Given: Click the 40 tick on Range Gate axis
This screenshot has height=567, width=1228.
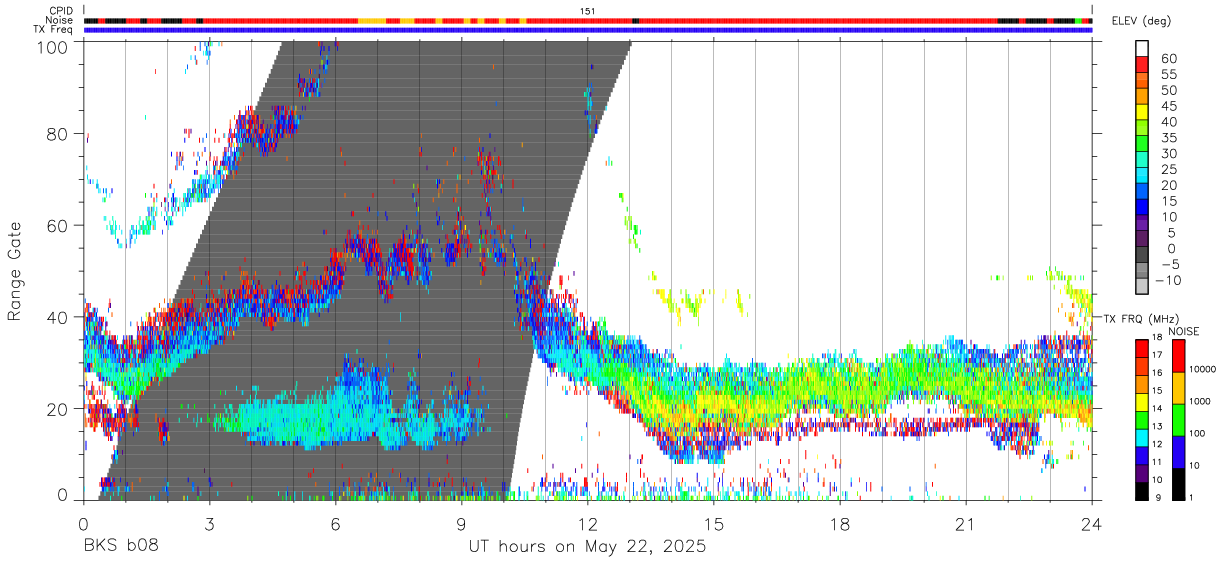Looking at the screenshot, I should point(59,317).
